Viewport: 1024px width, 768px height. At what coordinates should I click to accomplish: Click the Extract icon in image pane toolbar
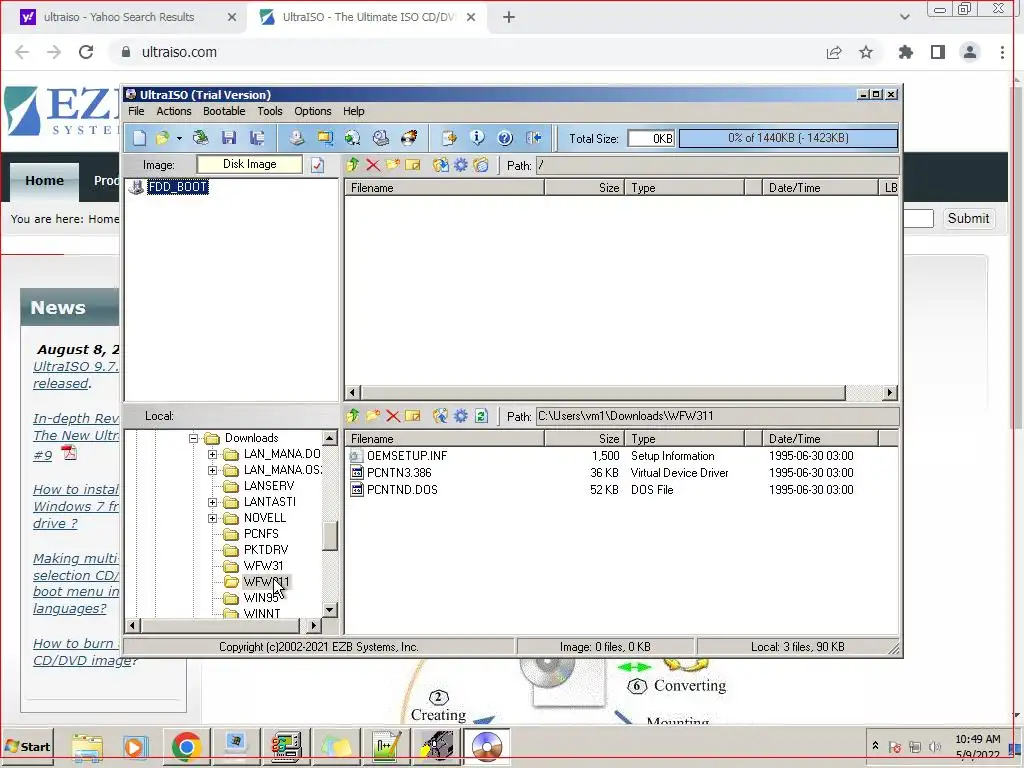click(441, 165)
